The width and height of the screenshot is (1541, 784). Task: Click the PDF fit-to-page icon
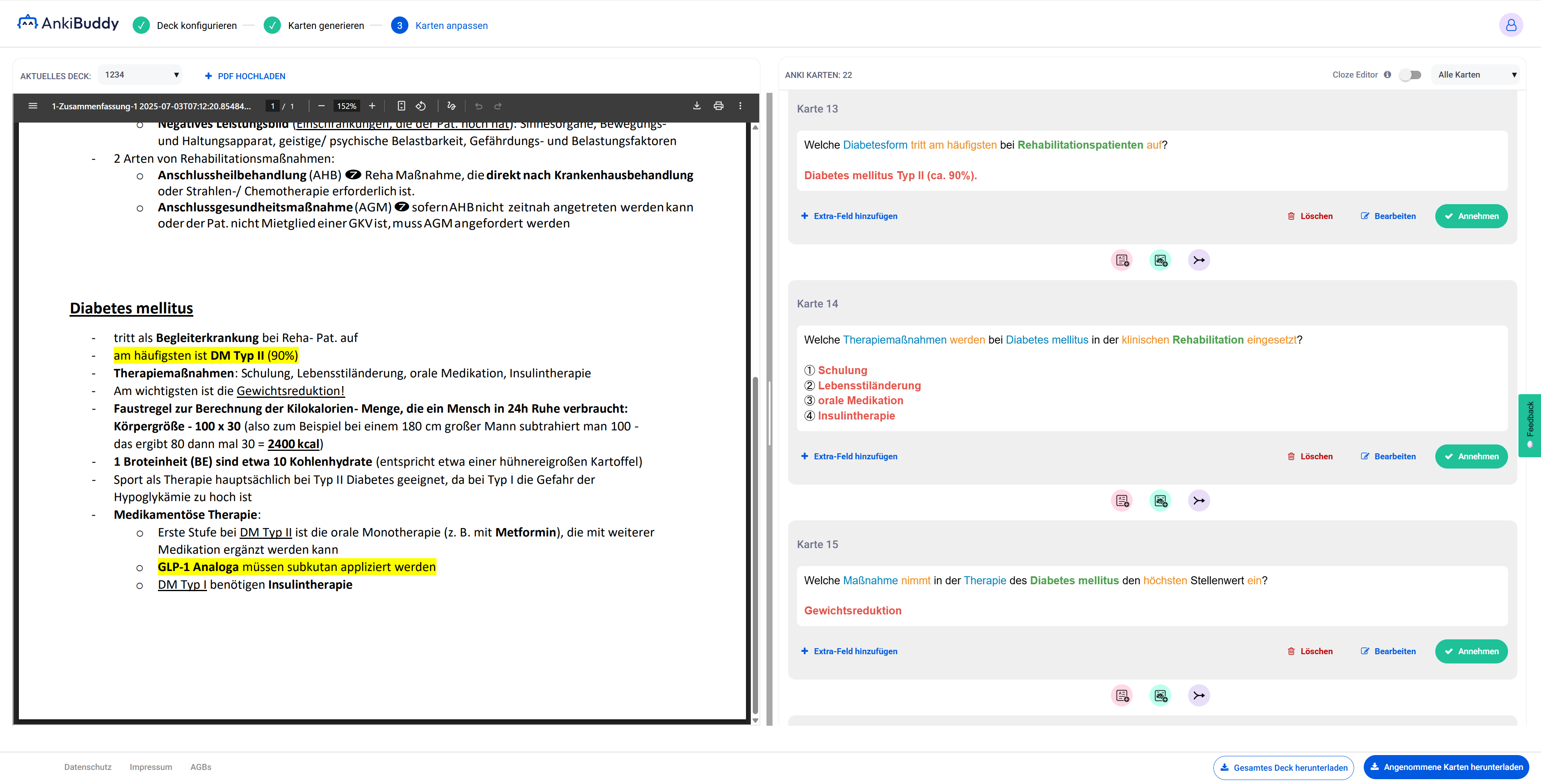[402, 106]
